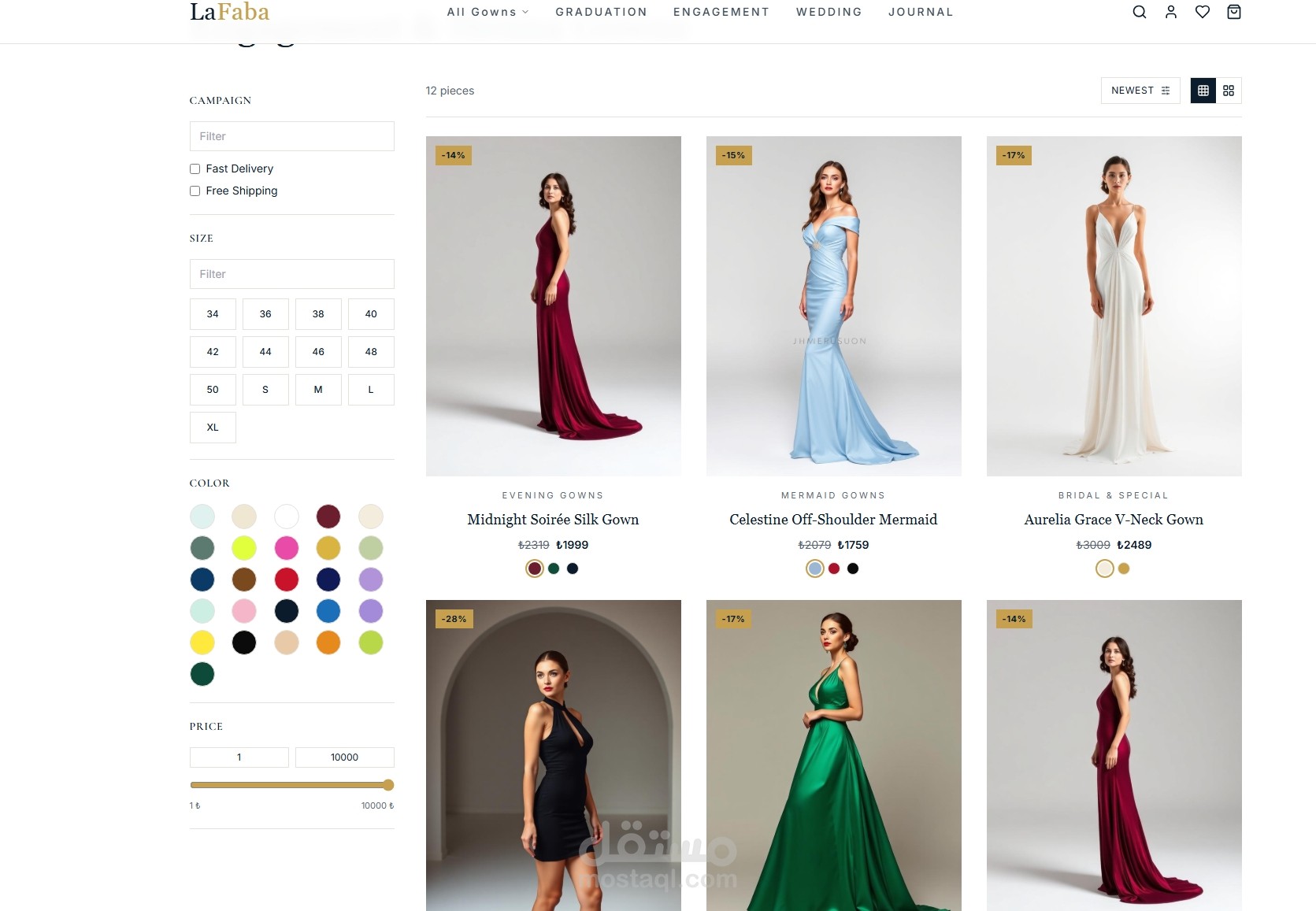Filter by the brown color swatch

[244, 580]
